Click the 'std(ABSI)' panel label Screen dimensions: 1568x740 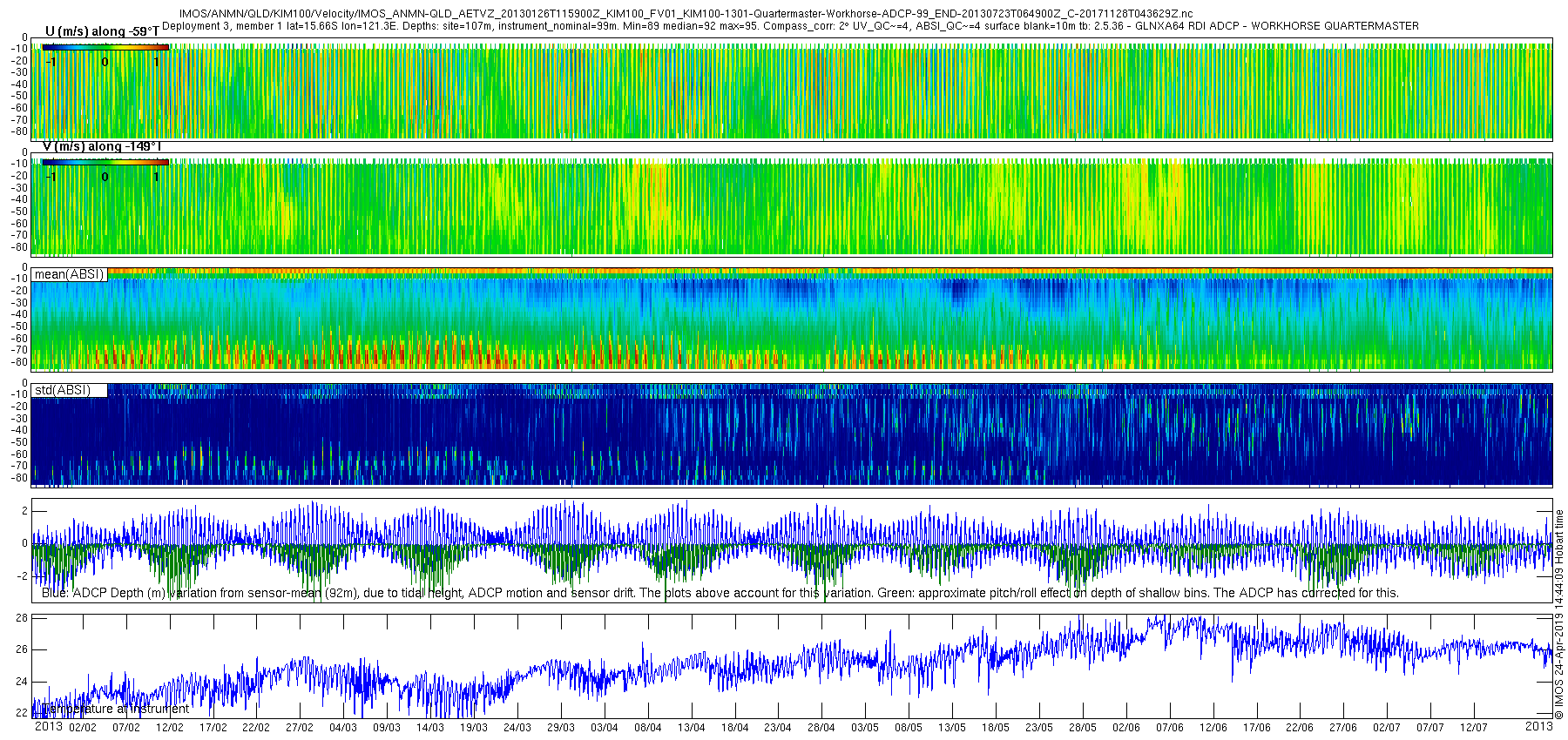click(63, 390)
